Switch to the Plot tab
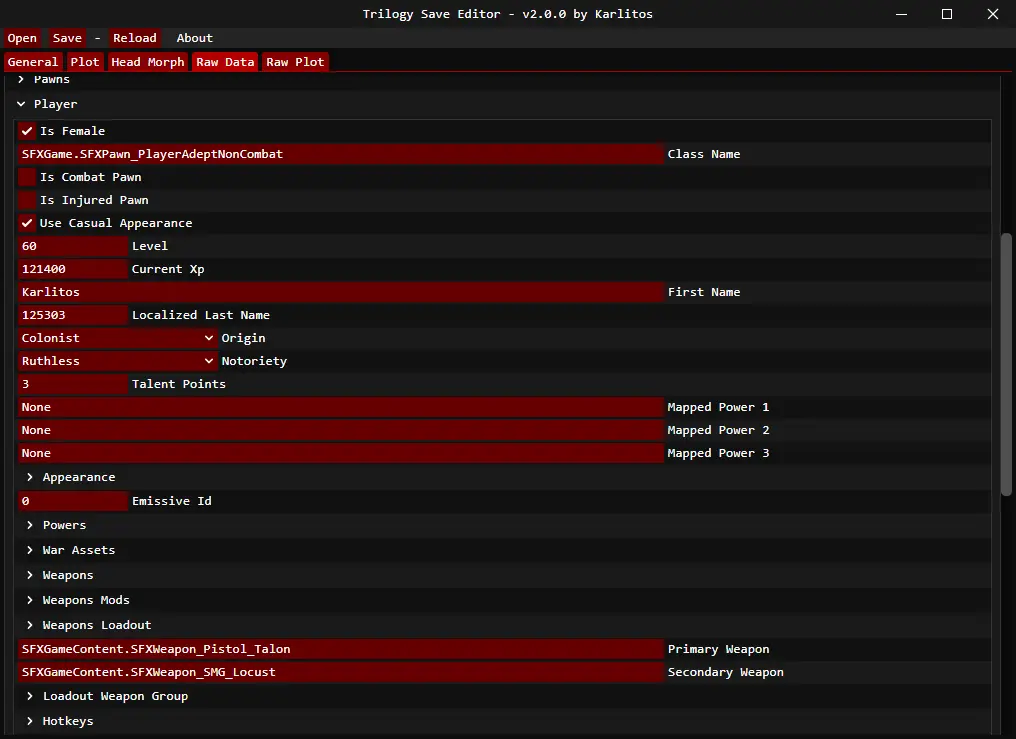This screenshot has width=1016, height=739. [x=85, y=62]
